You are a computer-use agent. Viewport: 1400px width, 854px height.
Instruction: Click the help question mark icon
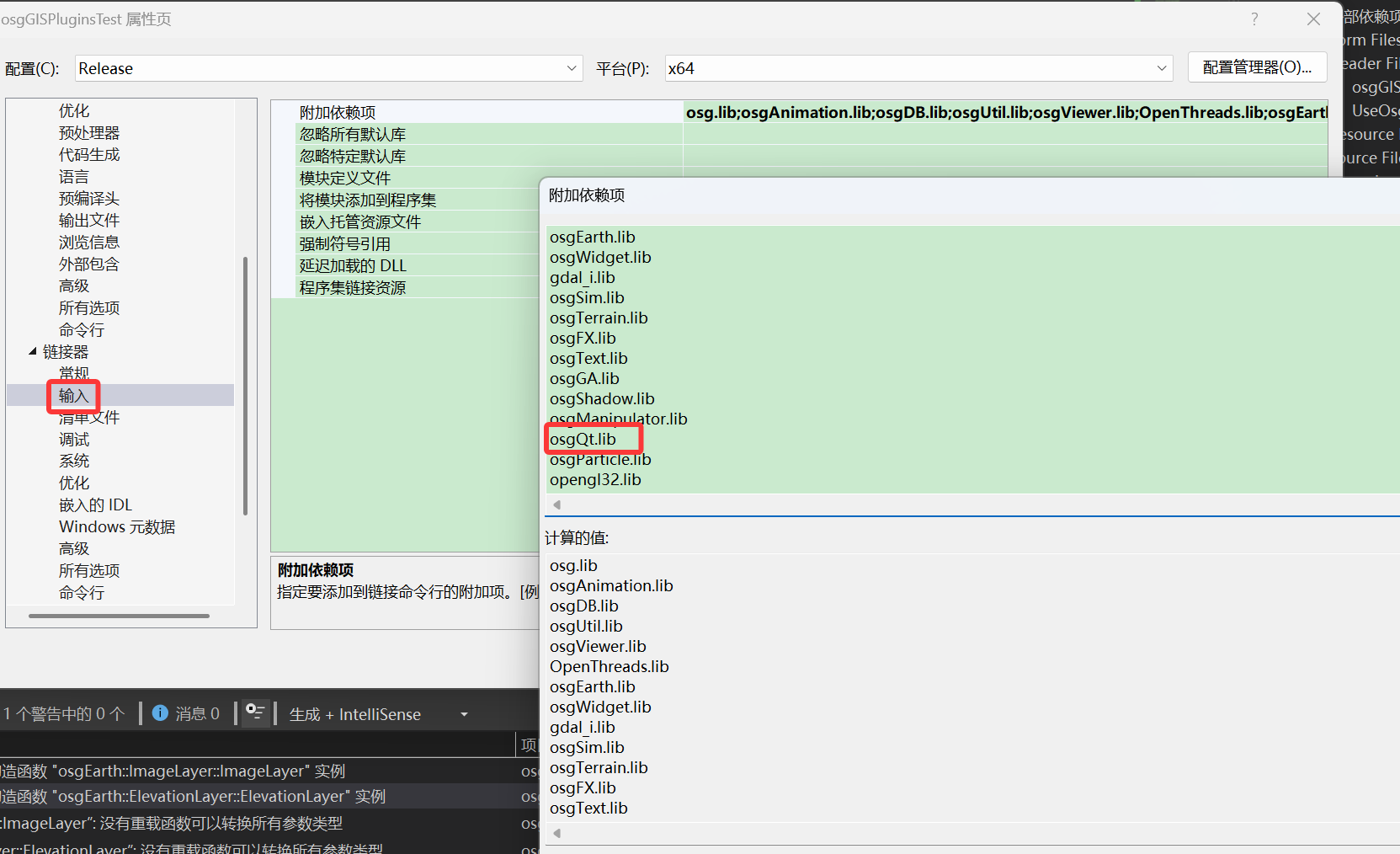tap(1254, 19)
